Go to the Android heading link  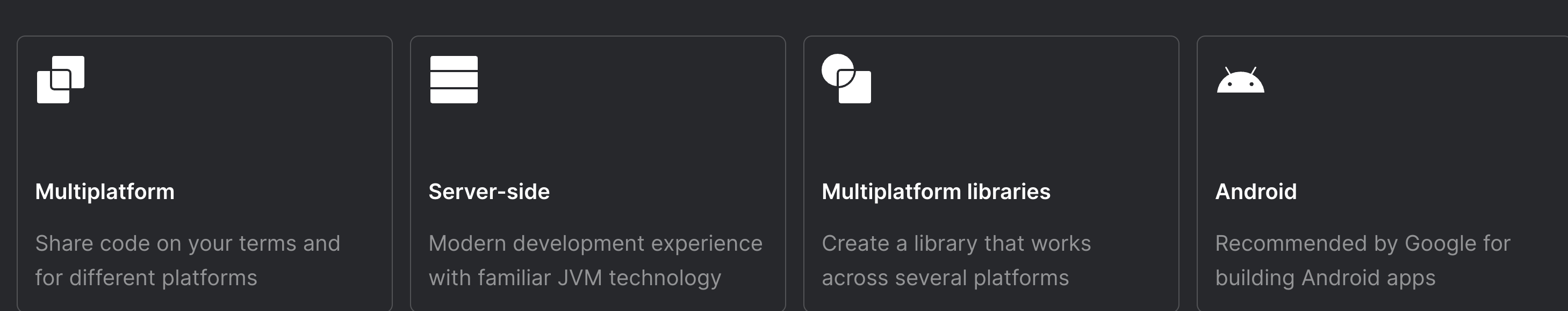click(1256, 192)
